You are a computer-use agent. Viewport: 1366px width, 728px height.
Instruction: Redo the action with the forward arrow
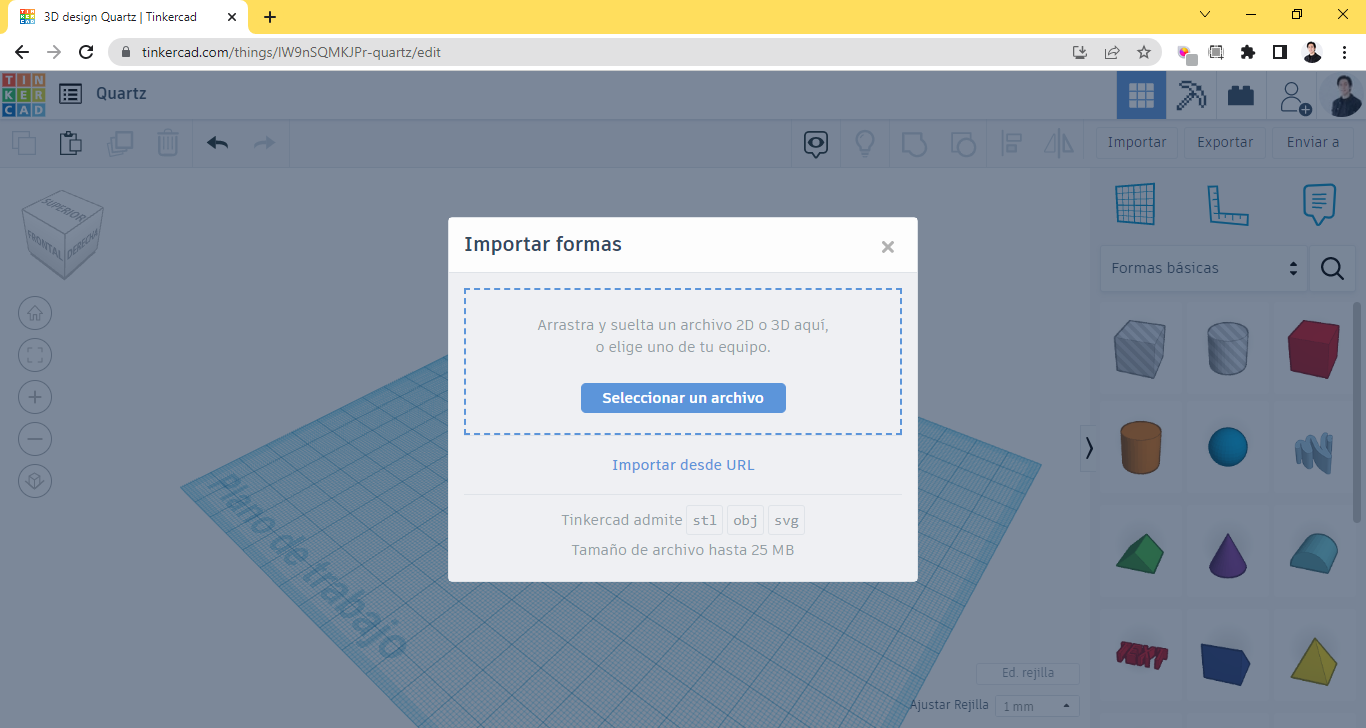coord(264,143)
